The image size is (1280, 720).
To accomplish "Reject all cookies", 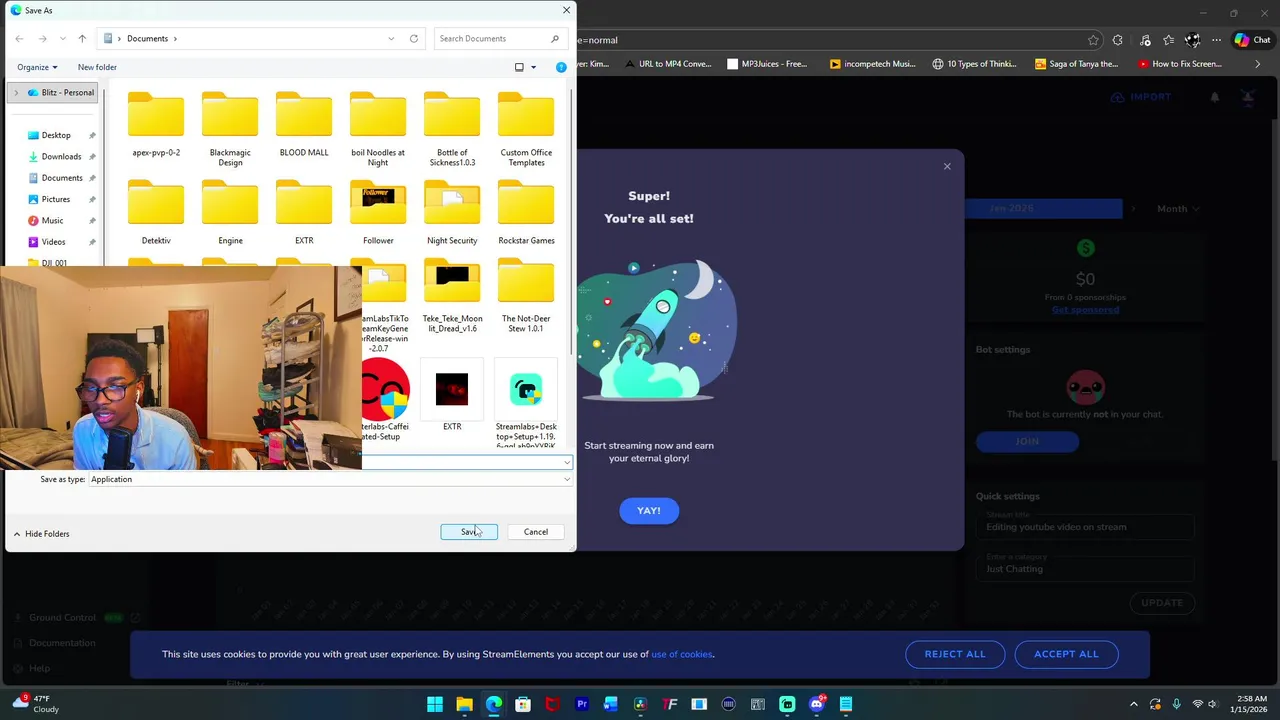I will tap(955, 654).
